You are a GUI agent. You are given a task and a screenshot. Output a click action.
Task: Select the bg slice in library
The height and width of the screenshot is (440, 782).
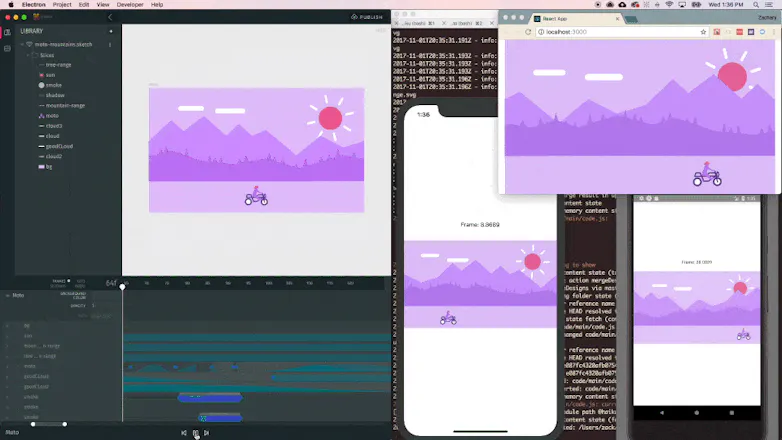(x=45, y=167)
